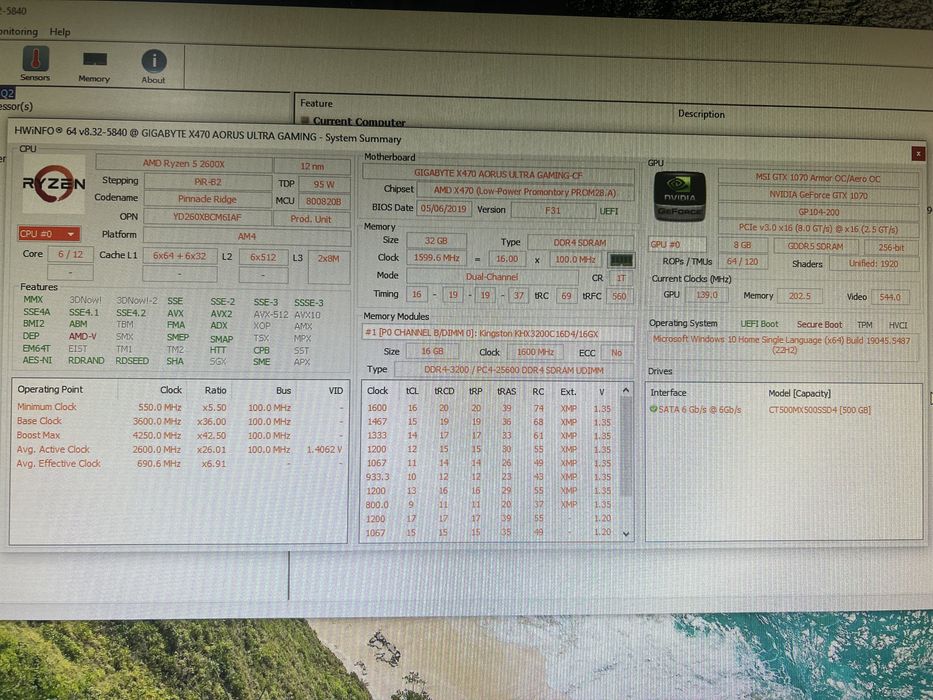Click the memory module chip icon
Screen dimensions: 933x700
pyautogui.click(x=620, y=260)
